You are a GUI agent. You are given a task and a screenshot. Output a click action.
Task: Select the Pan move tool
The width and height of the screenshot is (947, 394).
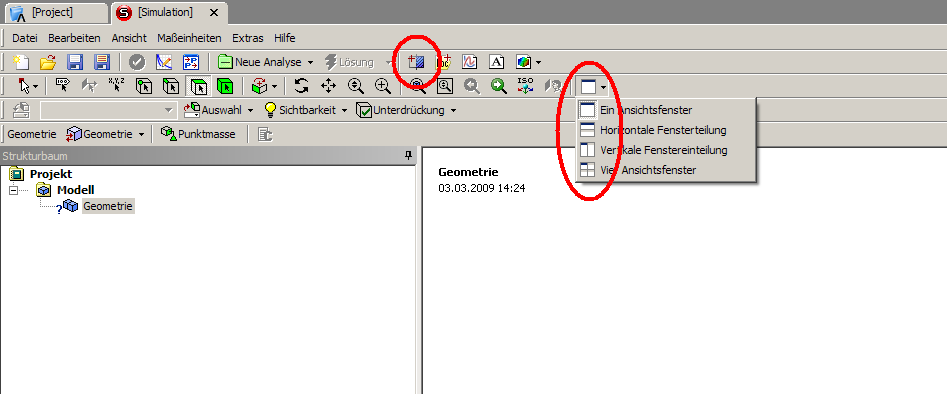329,86
